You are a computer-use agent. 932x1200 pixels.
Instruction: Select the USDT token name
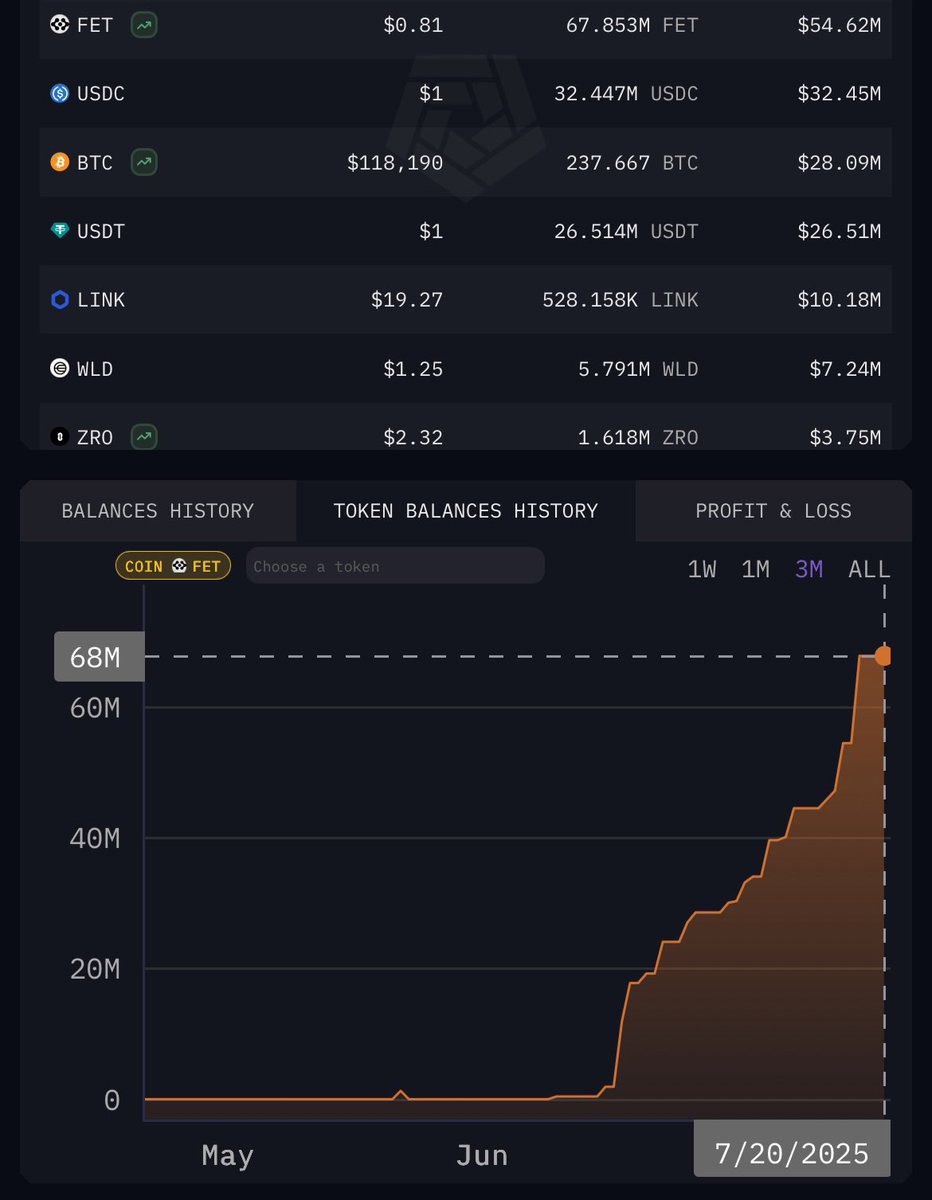coord(101,231)
